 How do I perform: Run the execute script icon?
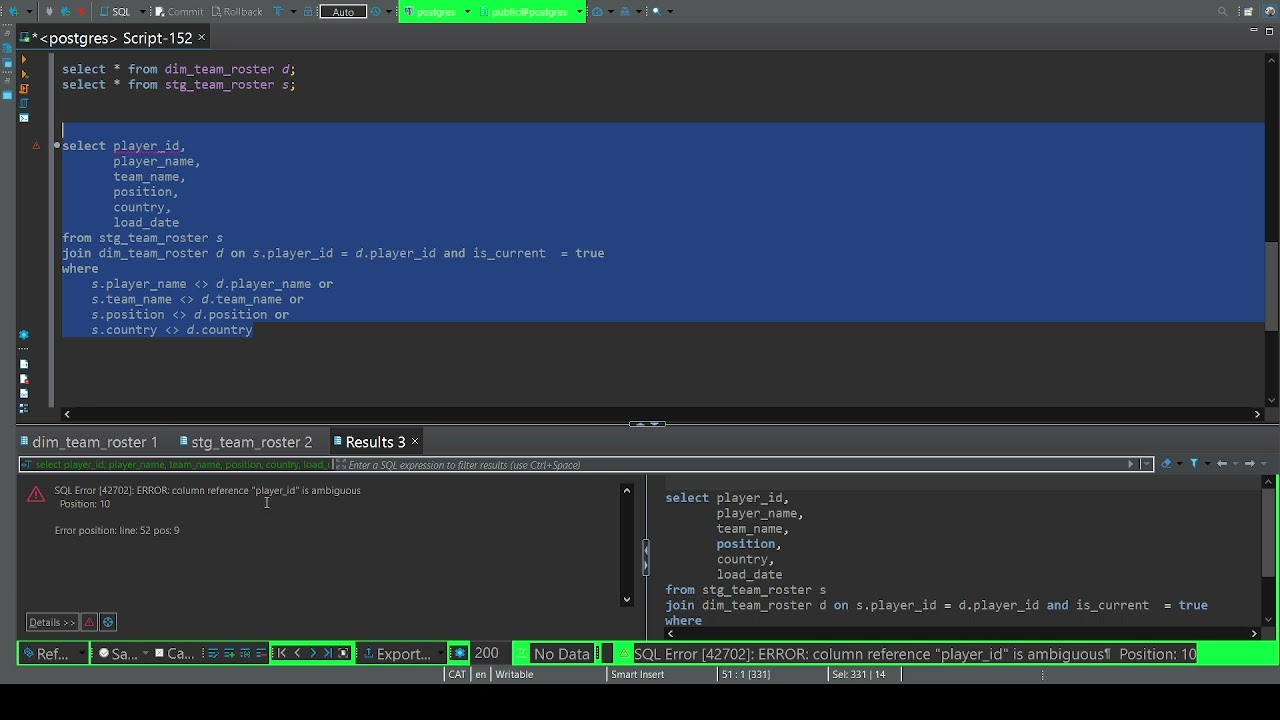[x=24, y=89]
